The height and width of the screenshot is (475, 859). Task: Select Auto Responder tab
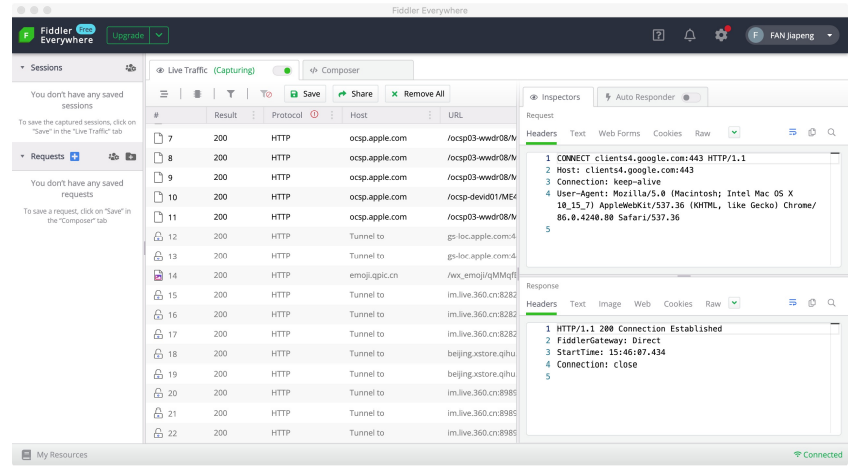click(652, 97)
